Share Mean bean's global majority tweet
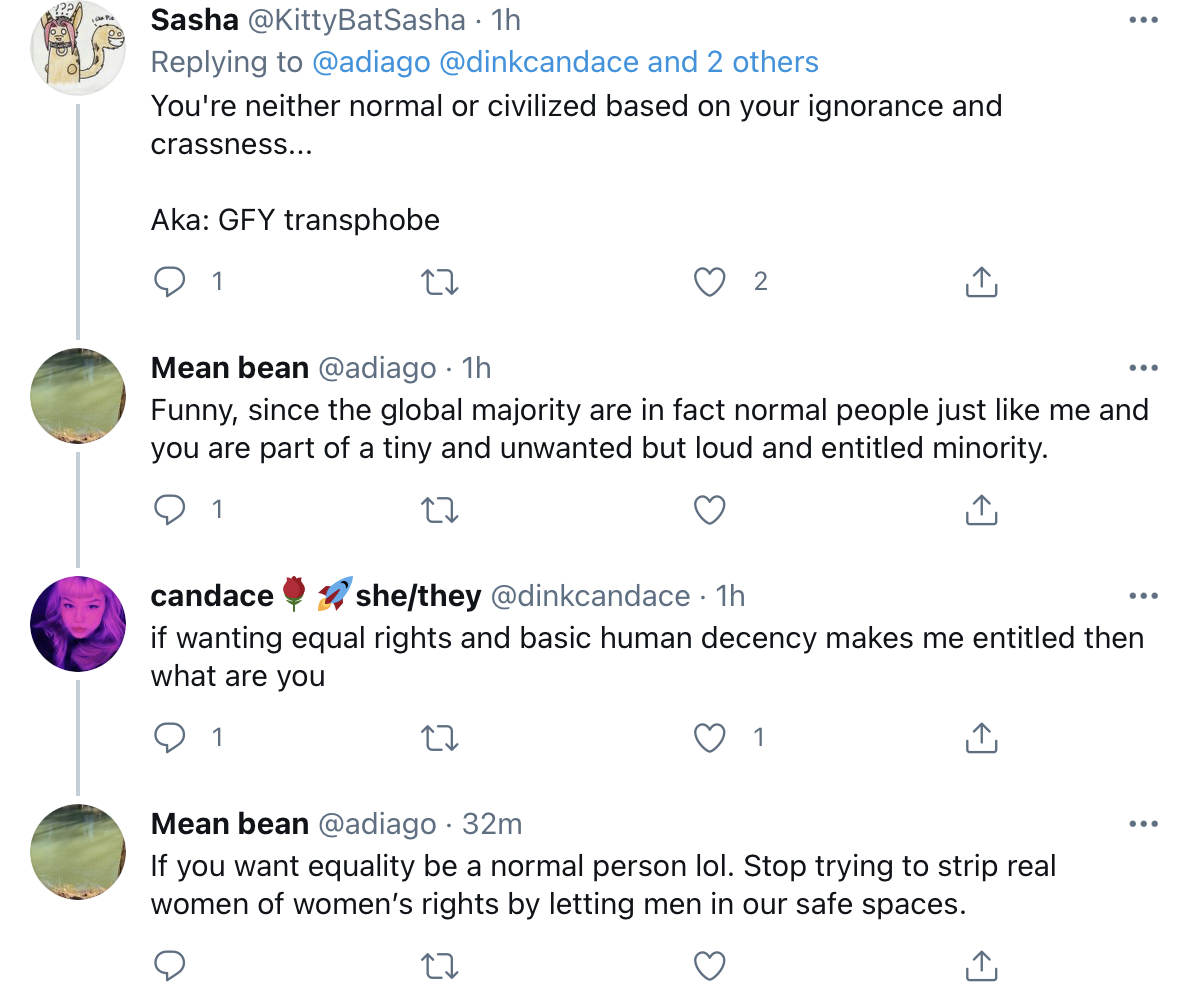The image size is (1183, 987). [982, 509]
